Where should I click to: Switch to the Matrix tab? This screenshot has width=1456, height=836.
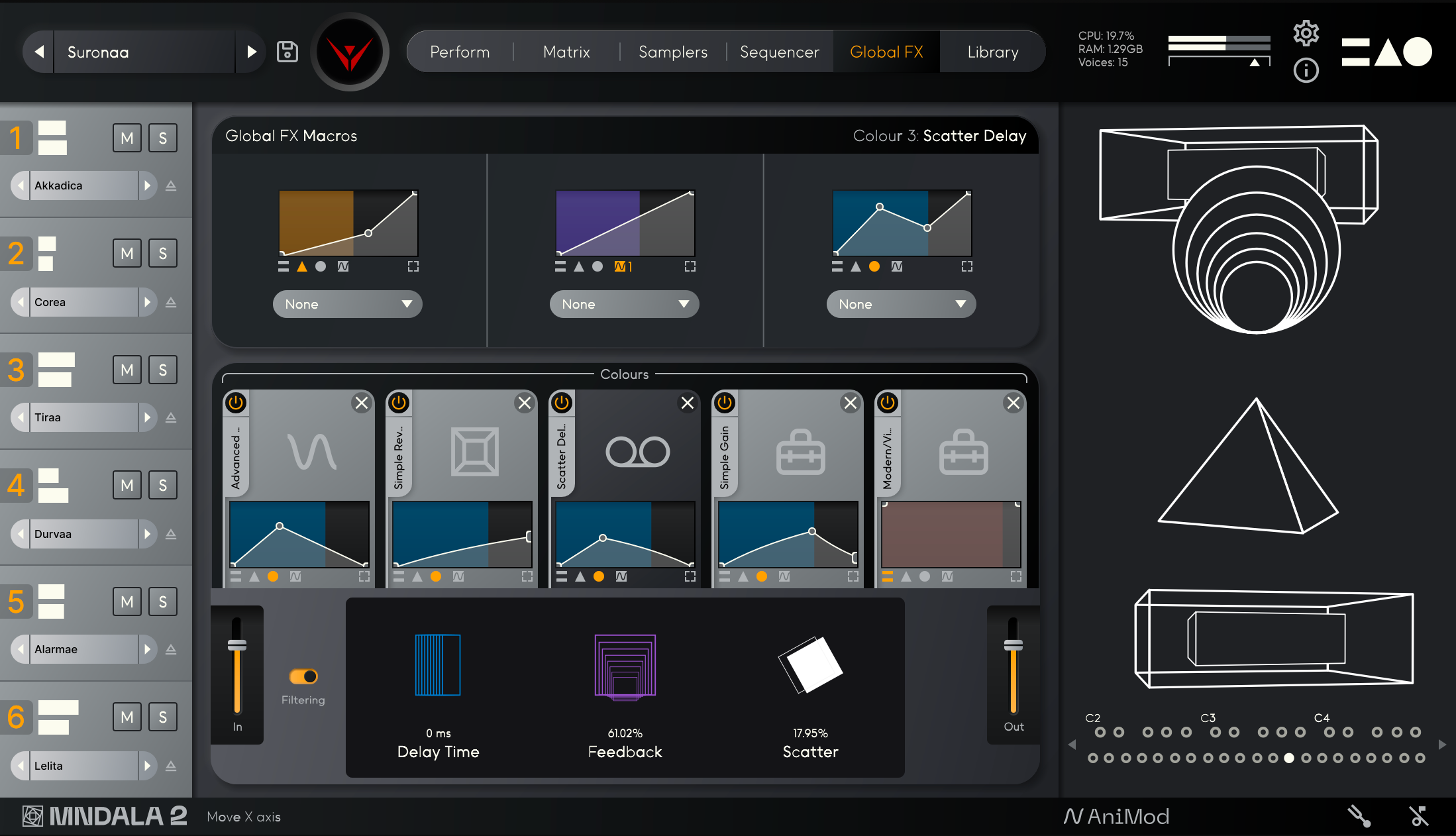tap(566, 52)
